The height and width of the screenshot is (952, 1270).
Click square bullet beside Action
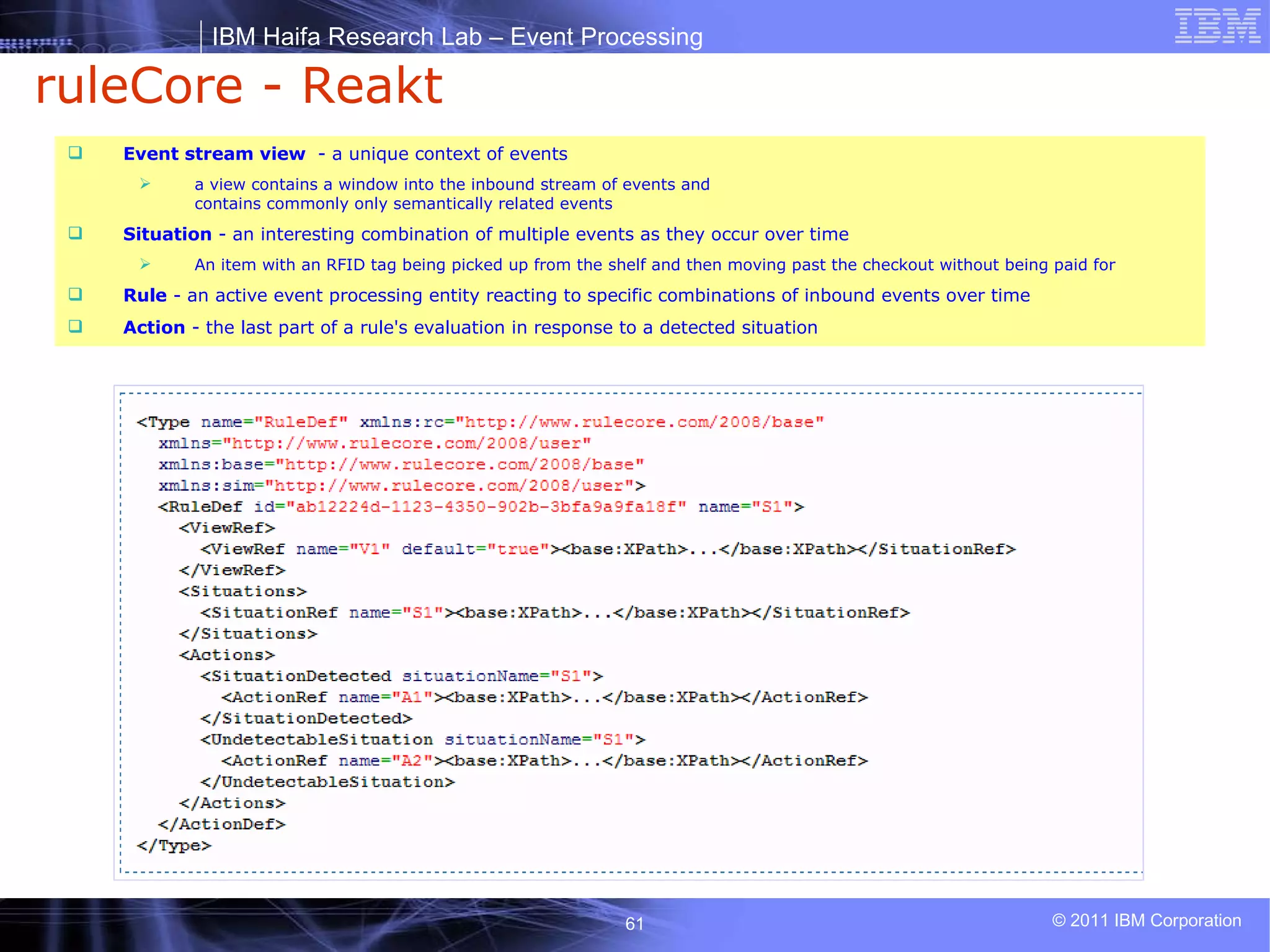76,326
